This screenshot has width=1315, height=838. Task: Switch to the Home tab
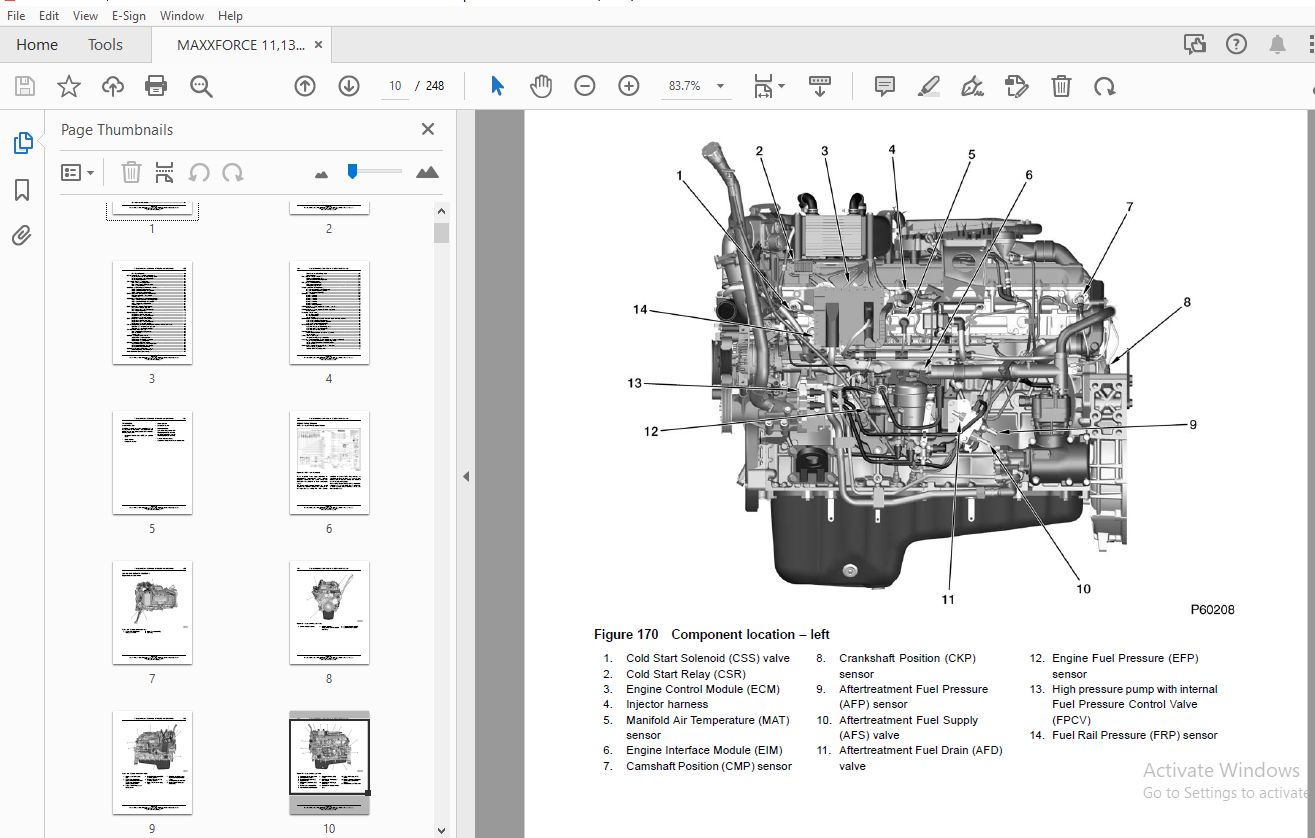pyautogui.click(x=37, y=44)
